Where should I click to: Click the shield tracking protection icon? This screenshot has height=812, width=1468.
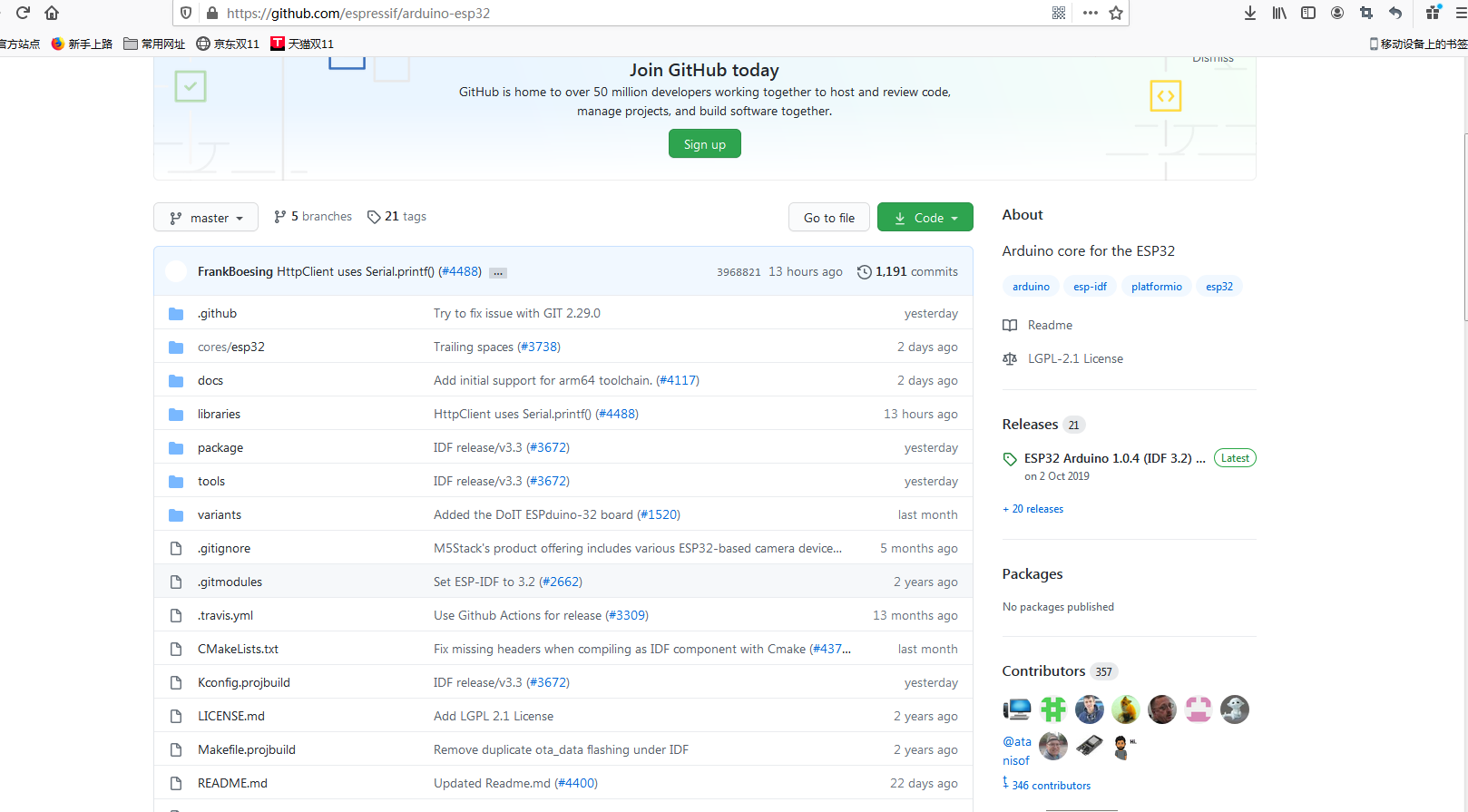[x=186, y=13]
